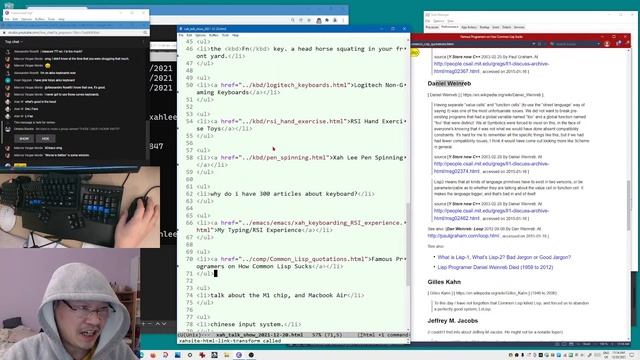Switch to Details tab in Task Manager
Image resolution: width=640 pixels, height=360 pixels.
pyautogui.click(x=507, y=27)
